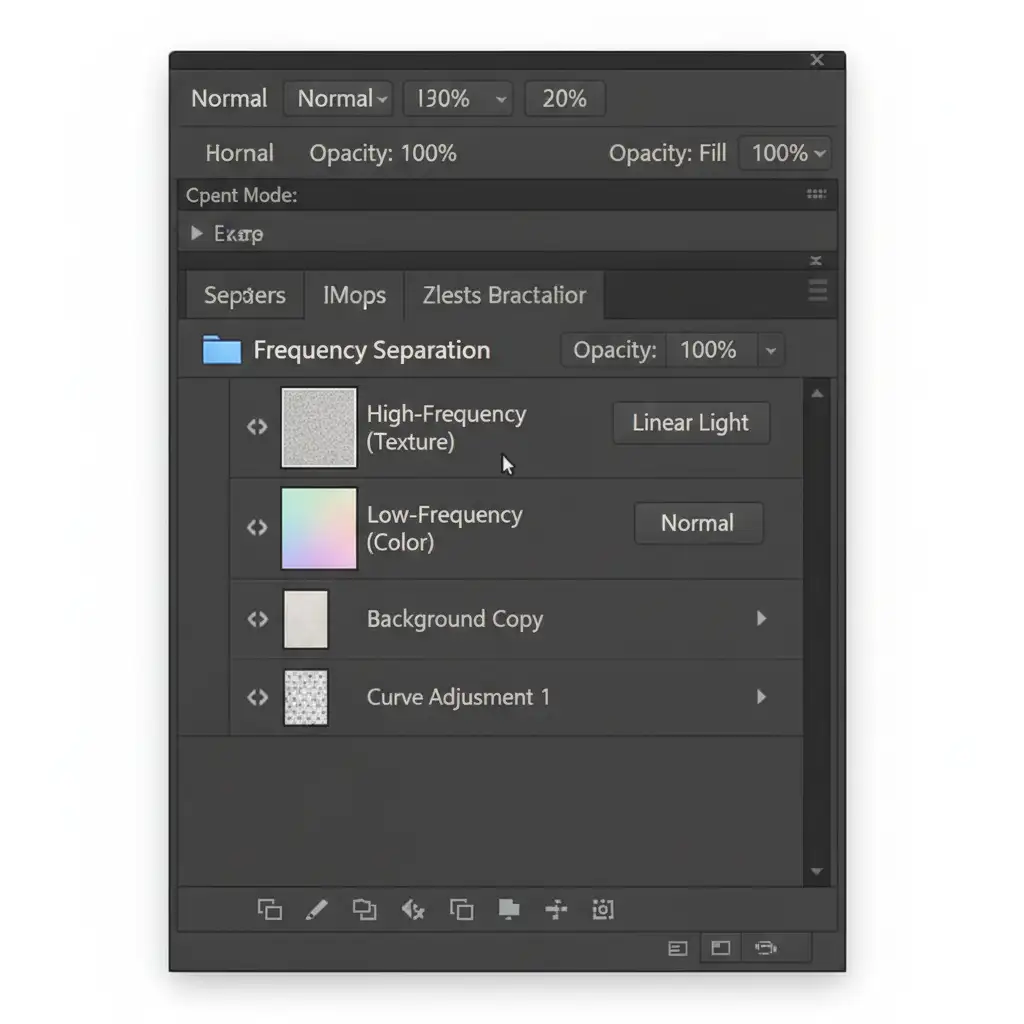Switch to the Sepders tab
Screen dimensions: 1024x1024
244,295
